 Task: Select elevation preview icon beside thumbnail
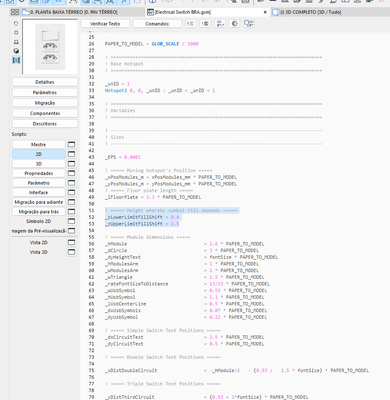click(16, 42)
